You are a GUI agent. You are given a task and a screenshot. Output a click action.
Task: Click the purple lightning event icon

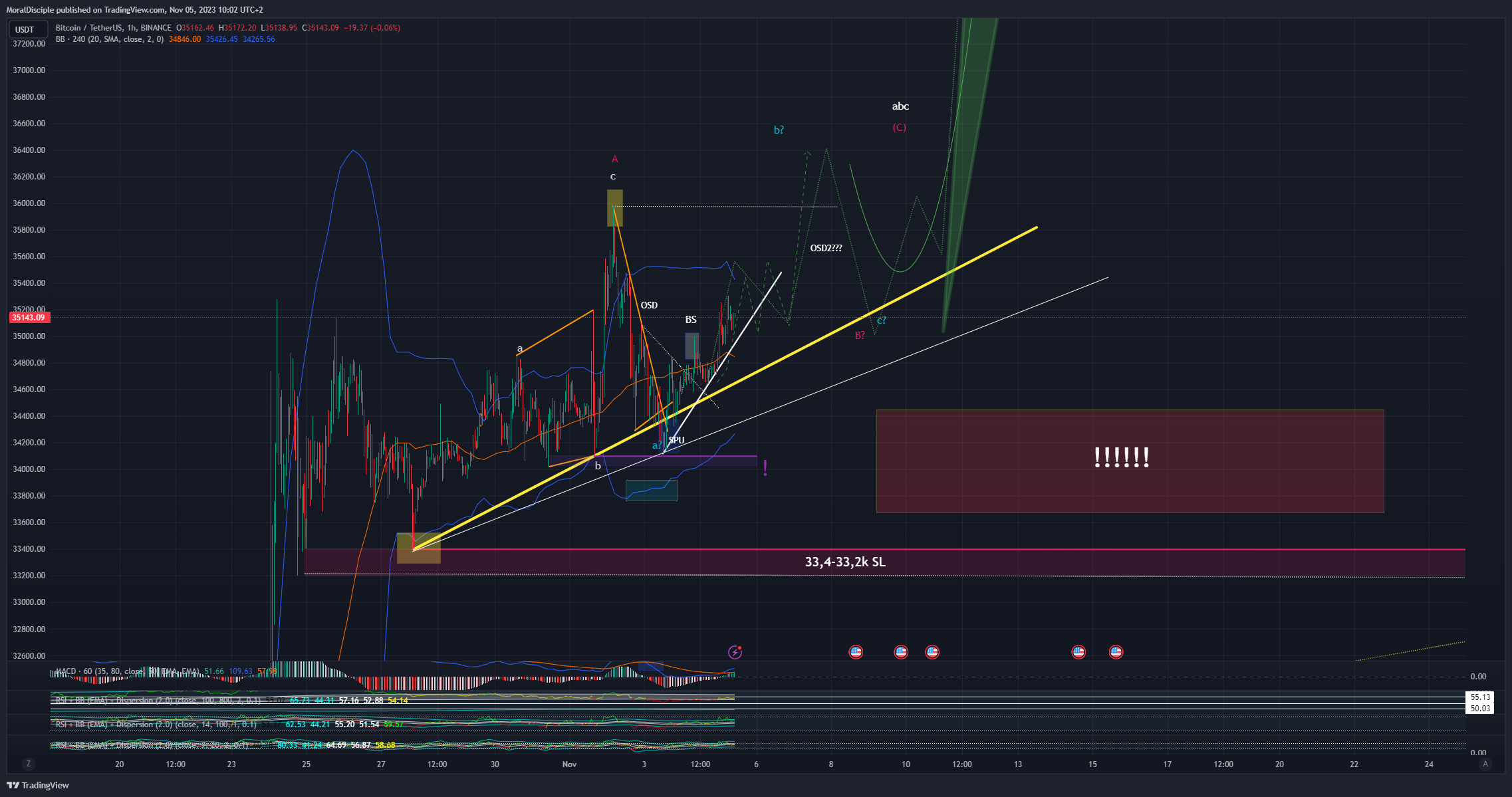(735, 652)
